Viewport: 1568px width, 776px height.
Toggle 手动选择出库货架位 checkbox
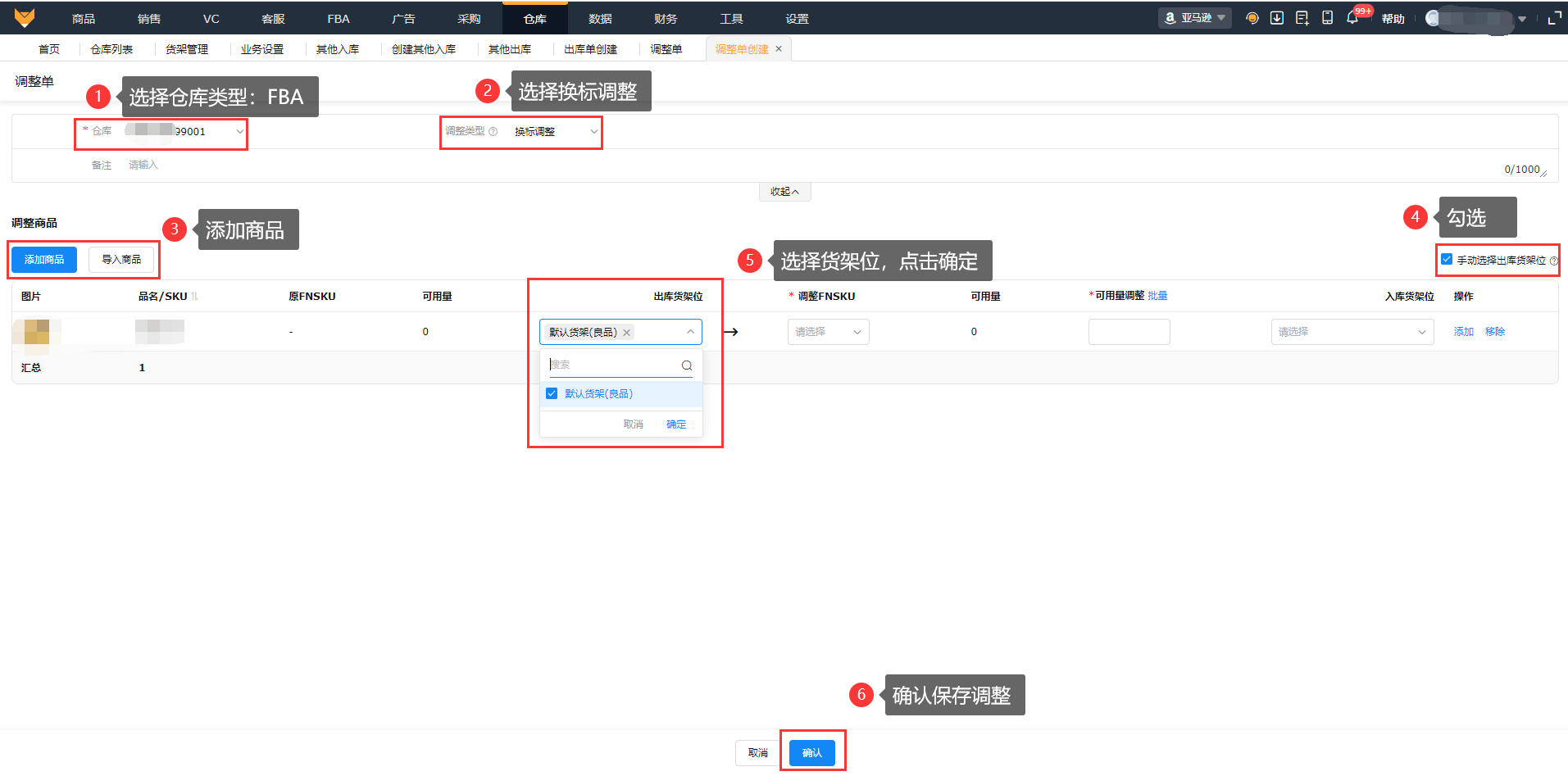pos(1447,260)
